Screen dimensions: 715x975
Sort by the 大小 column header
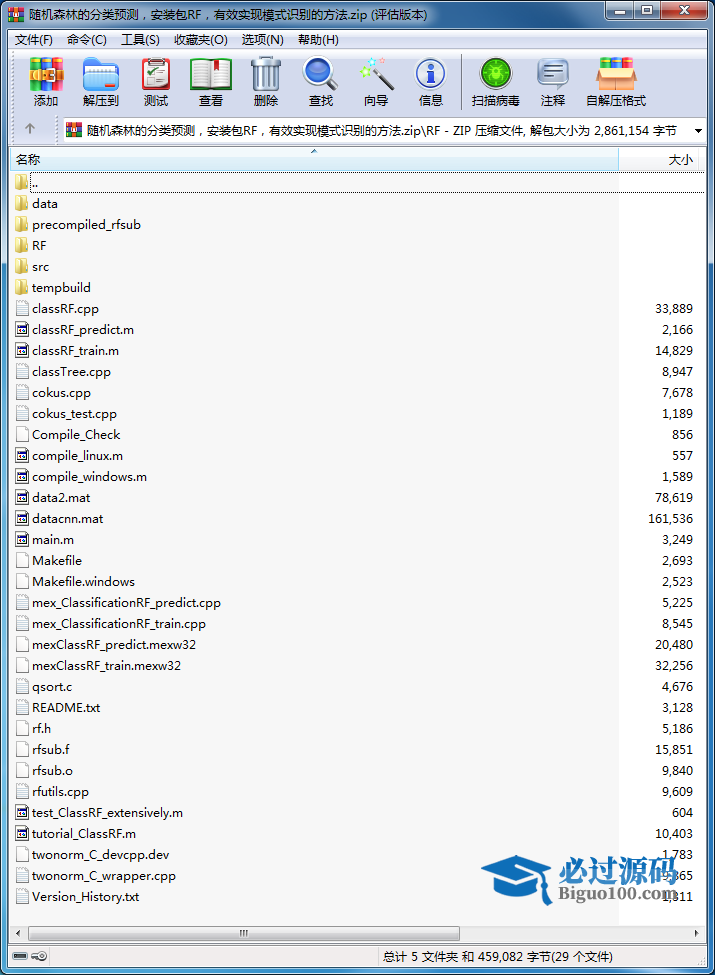point(665,160)
